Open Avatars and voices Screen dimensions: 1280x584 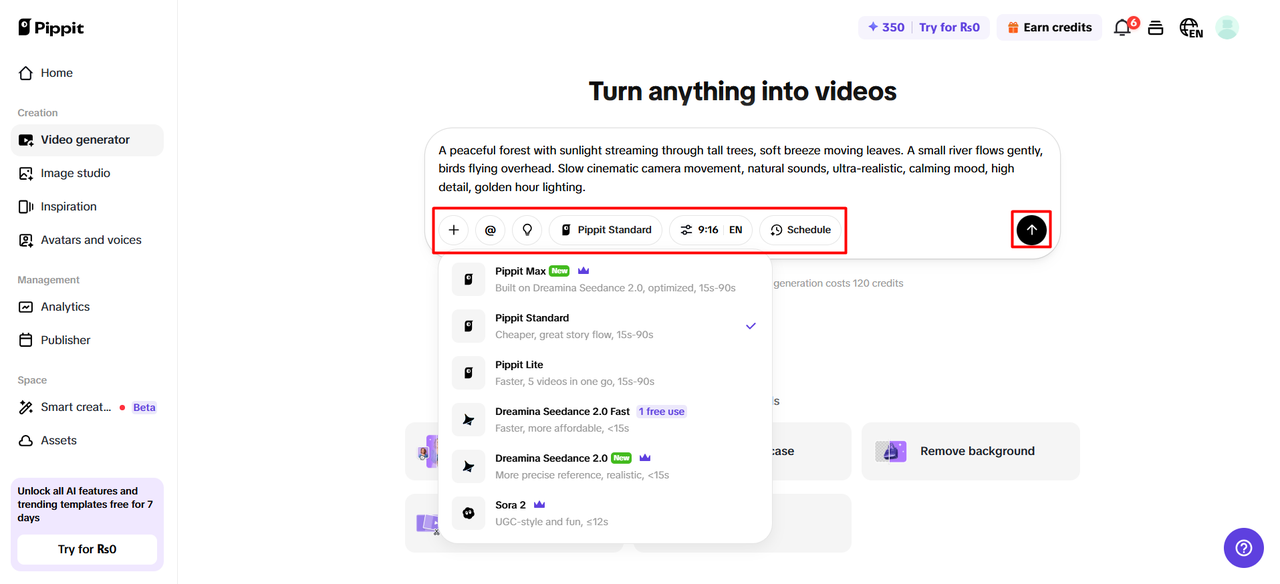pyautogui.click(x=87, y=240)
